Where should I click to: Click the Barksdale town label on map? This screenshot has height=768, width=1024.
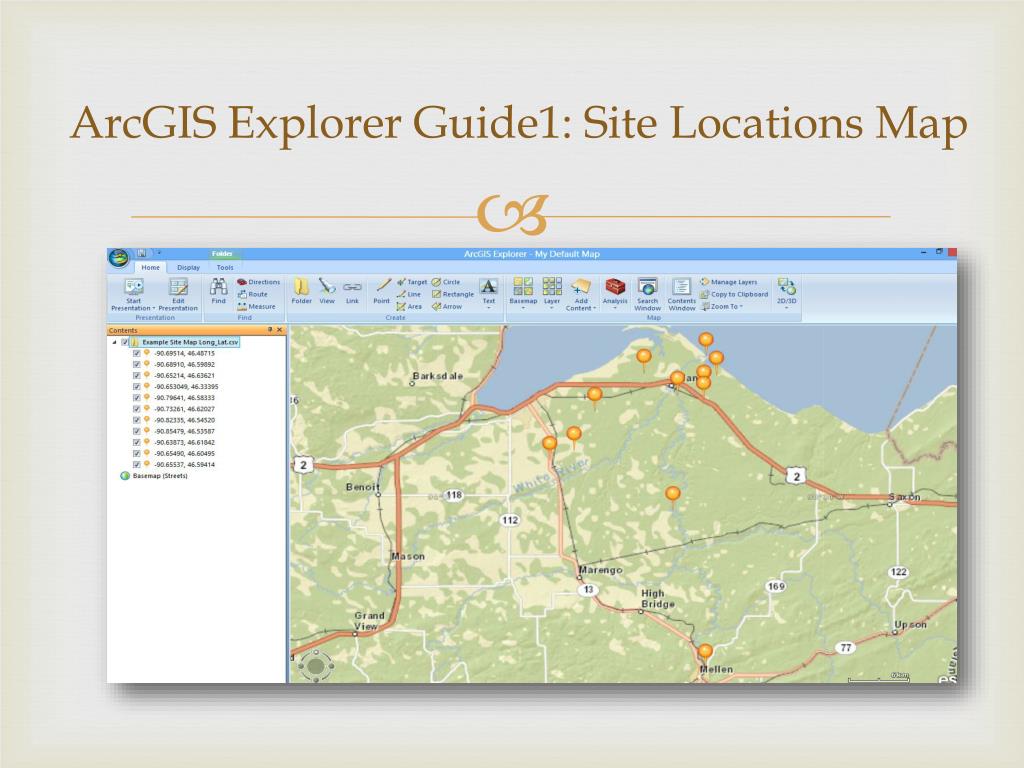(x=438, y=376)
